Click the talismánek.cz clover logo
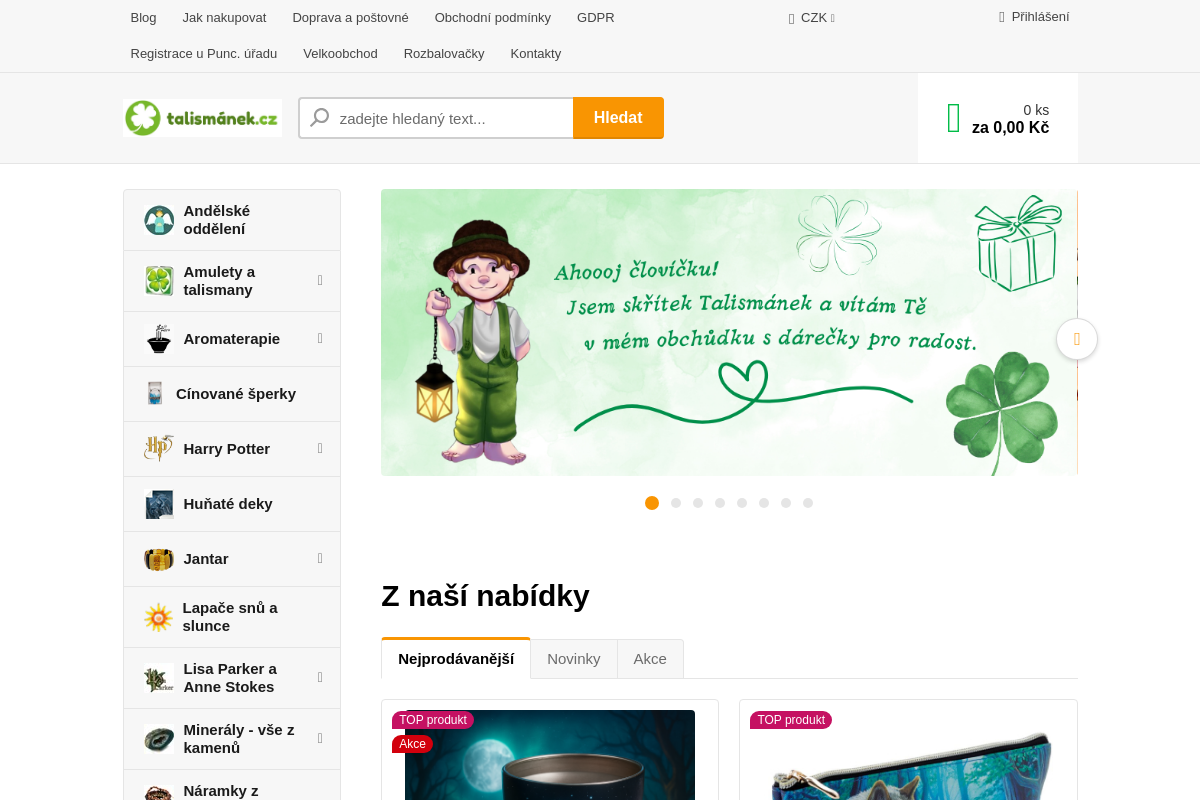Screen dimensions: 1200x800 (202, 118)
